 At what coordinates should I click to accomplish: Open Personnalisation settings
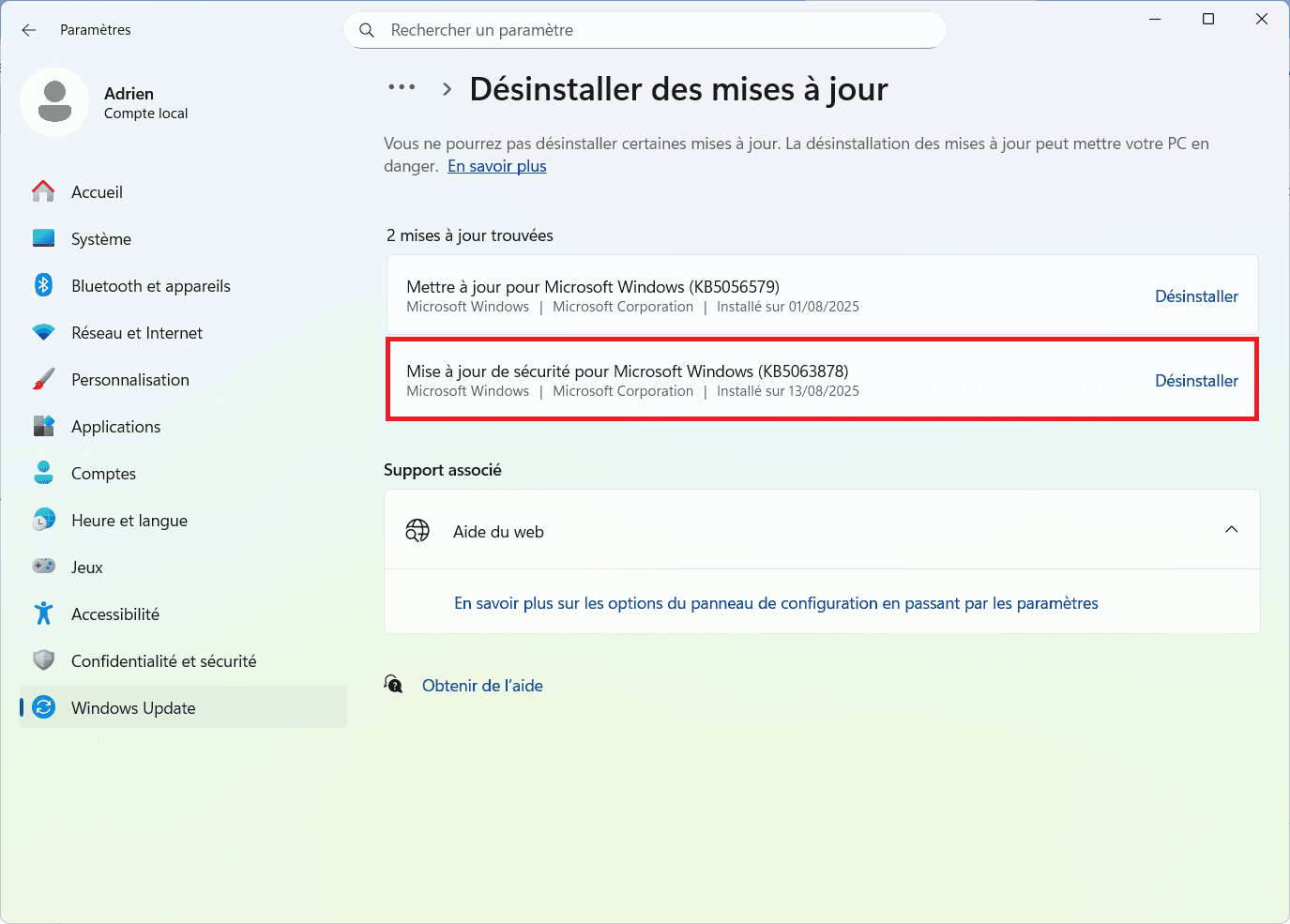pos(183,379)
